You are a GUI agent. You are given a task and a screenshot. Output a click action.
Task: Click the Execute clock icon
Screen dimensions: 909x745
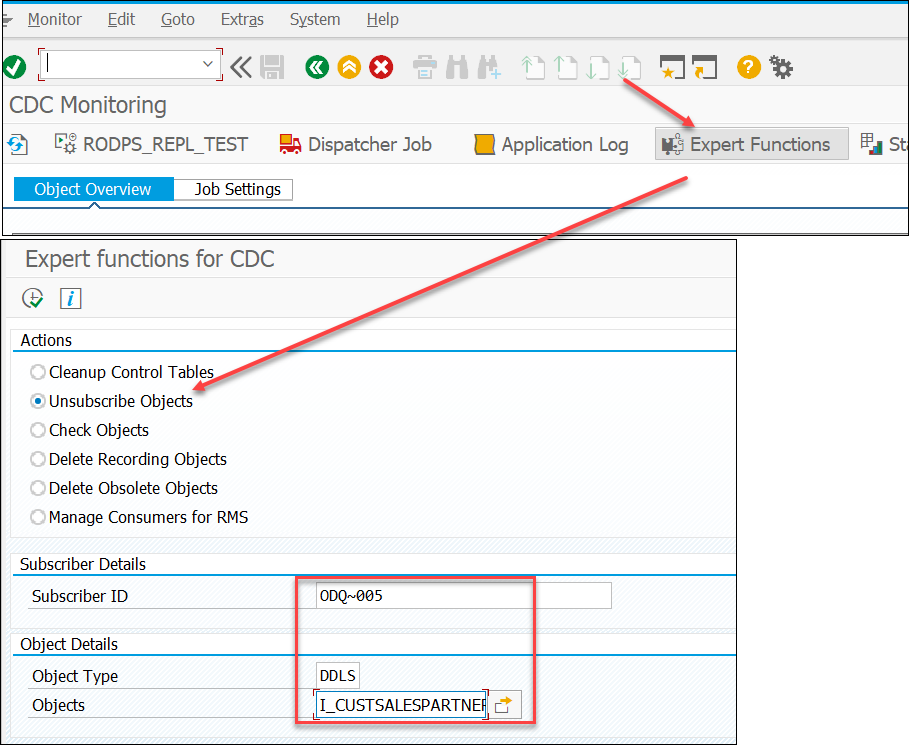(32, 298)
